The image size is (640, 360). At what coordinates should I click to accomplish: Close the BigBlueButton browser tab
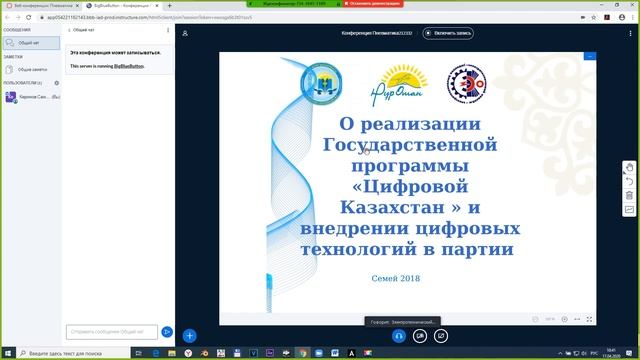pos(157,6)
